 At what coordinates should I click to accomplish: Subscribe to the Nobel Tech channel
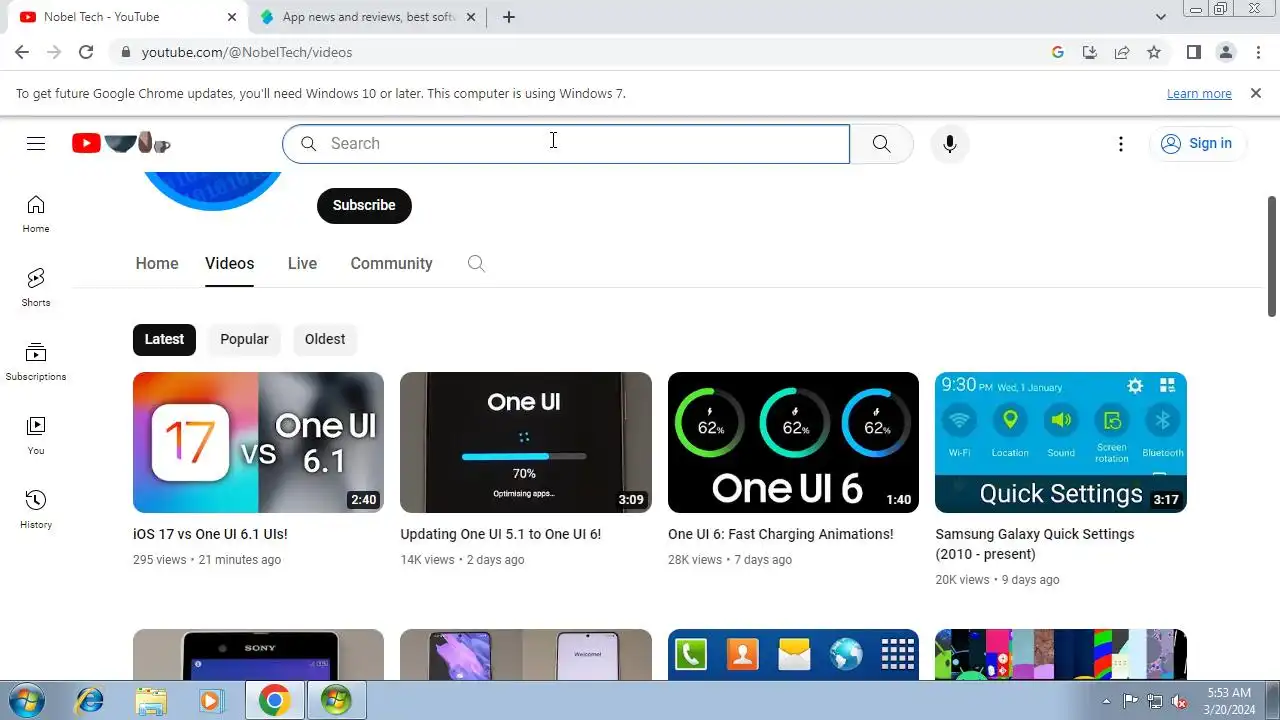point(364,205)
